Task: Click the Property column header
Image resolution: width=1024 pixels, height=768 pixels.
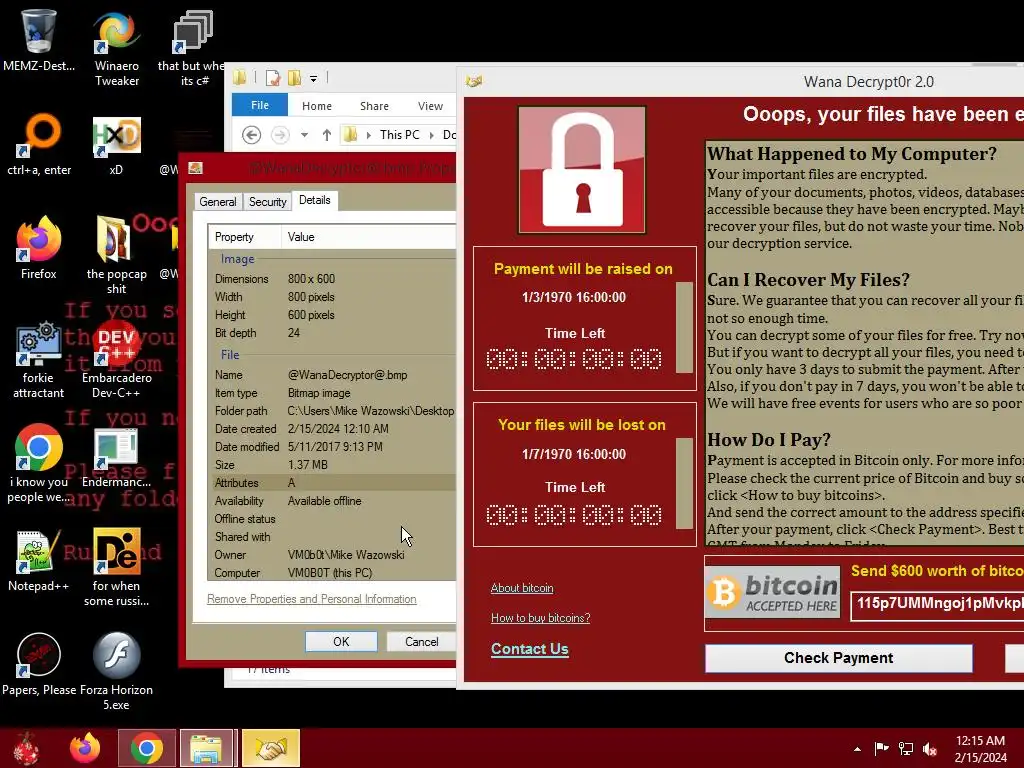Action: (x=245, y=237)
